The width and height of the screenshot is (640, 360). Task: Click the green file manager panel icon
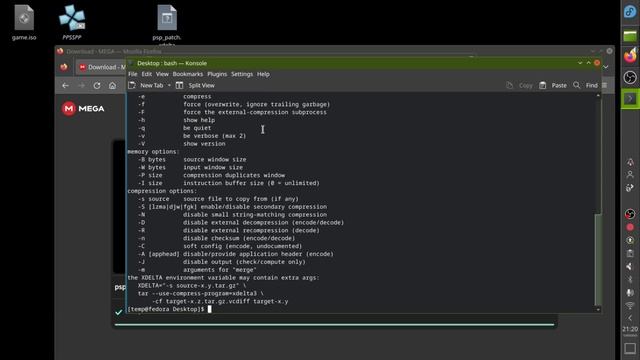(630, 36)
